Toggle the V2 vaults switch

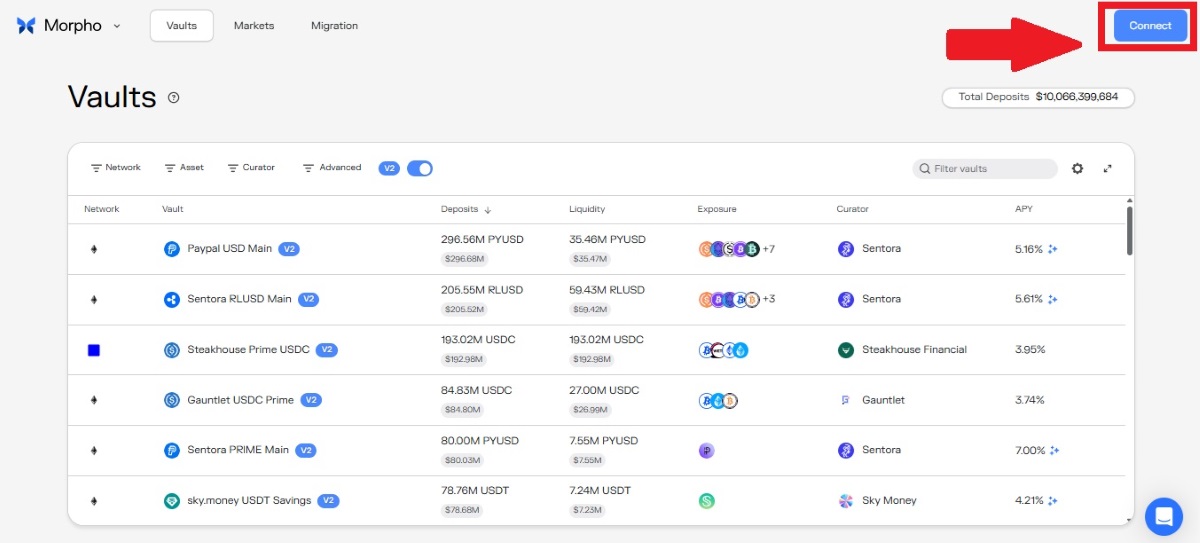[420, 168]
